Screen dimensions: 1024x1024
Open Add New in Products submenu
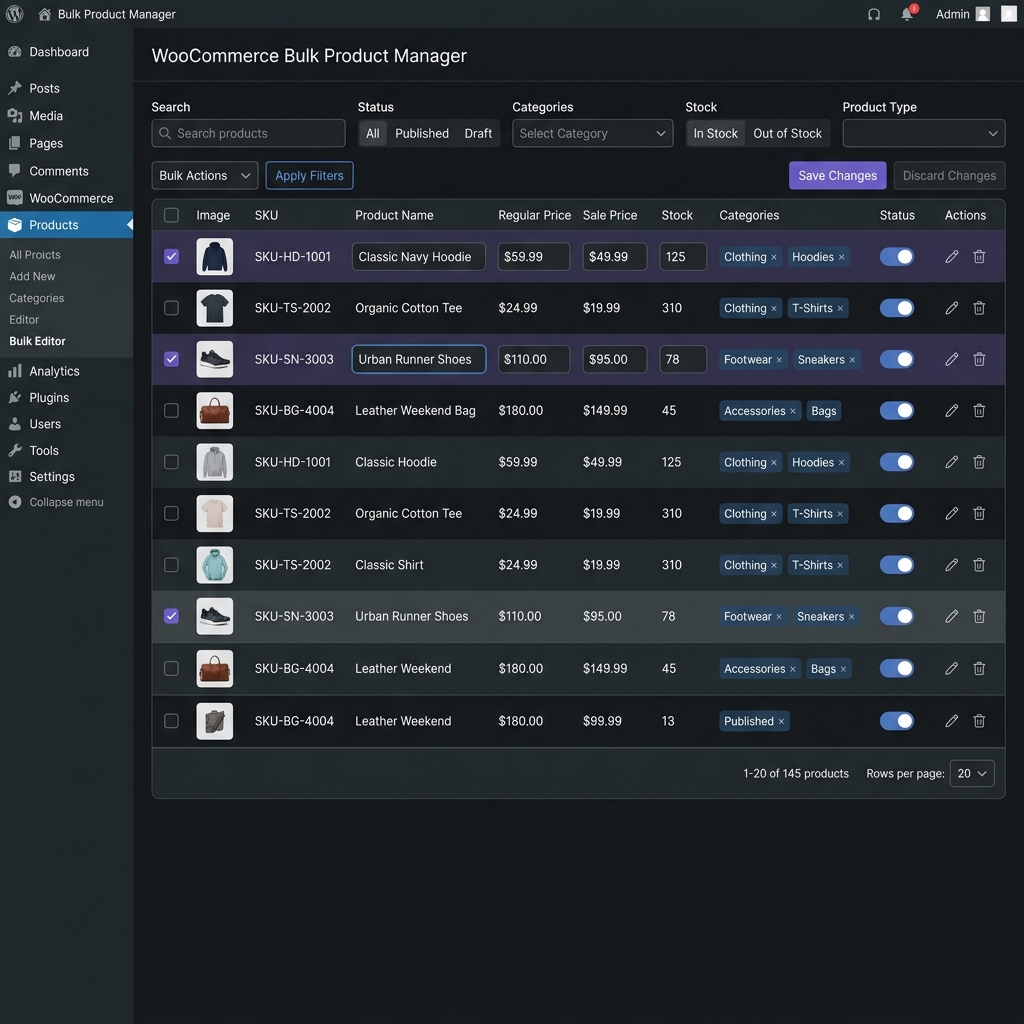tap(32, 276)
